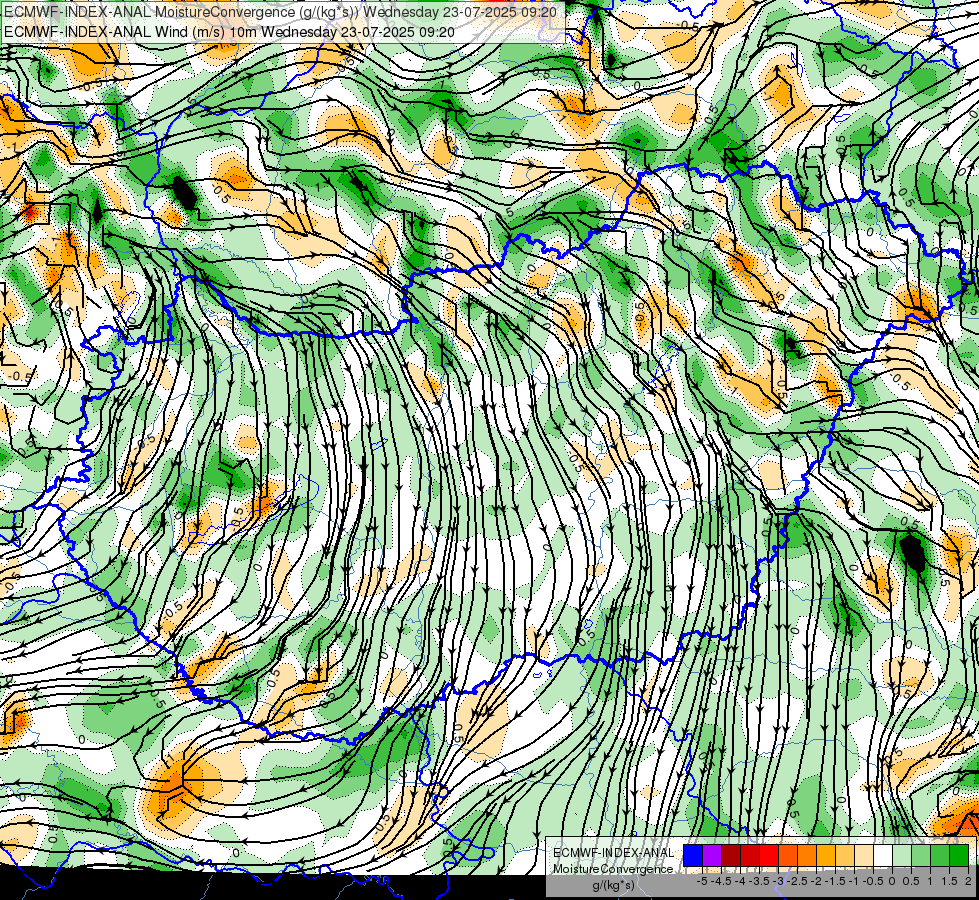Click the white legend color swatch
Screen dimensions: 979x900
(883, 855)
